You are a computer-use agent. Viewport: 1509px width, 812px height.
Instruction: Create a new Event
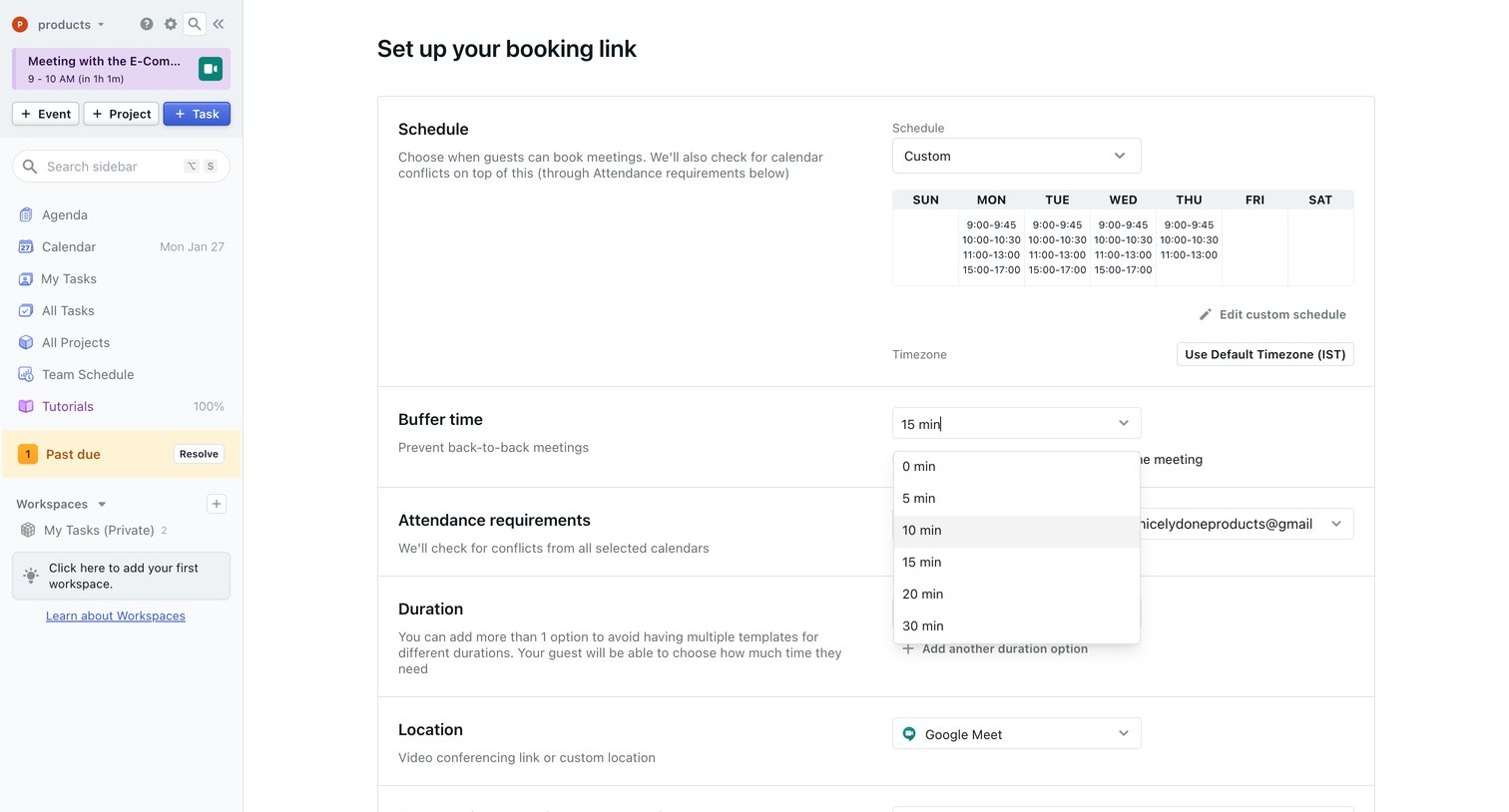46,114
